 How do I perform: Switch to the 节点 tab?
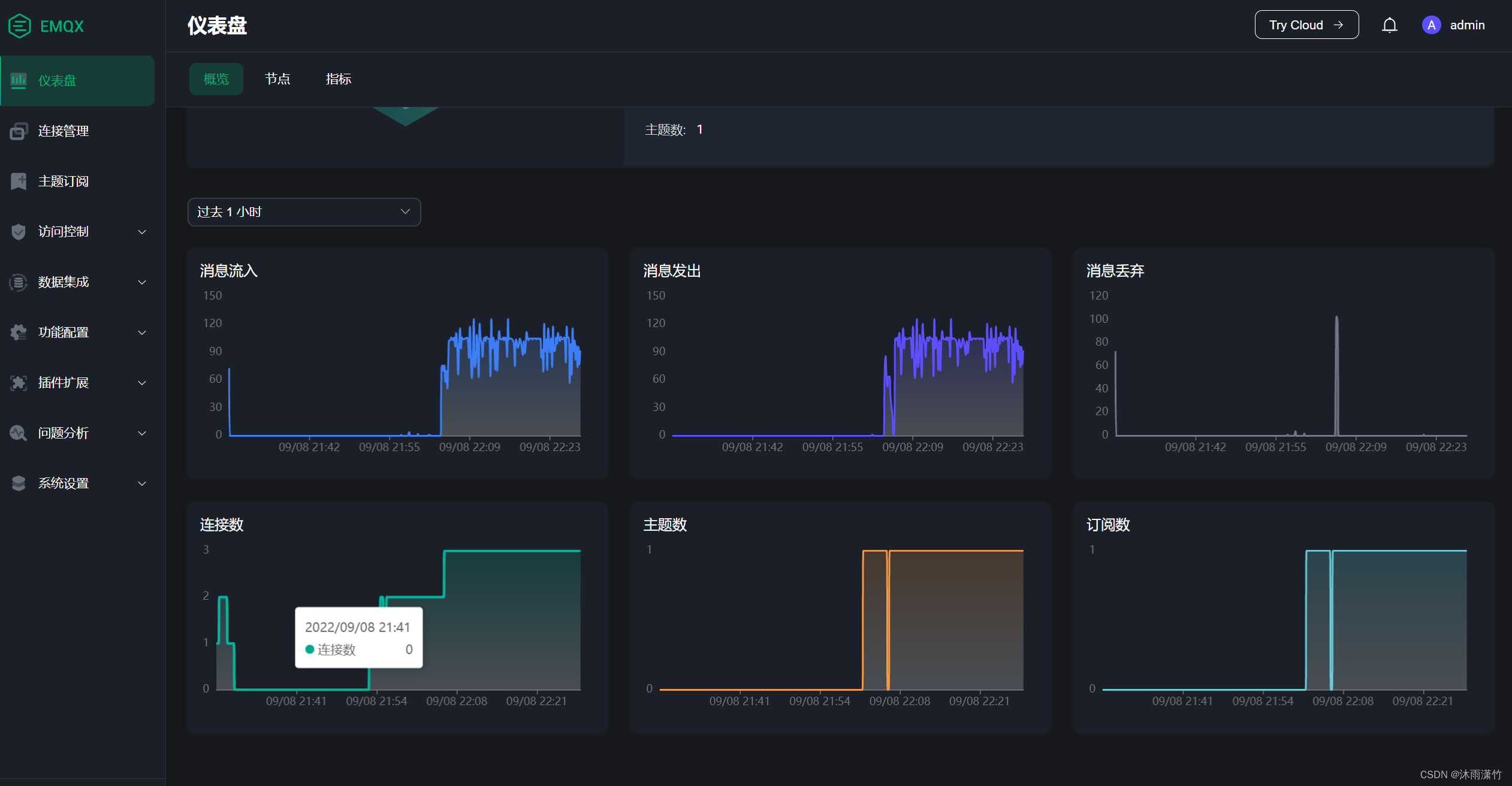coord(277,79)
